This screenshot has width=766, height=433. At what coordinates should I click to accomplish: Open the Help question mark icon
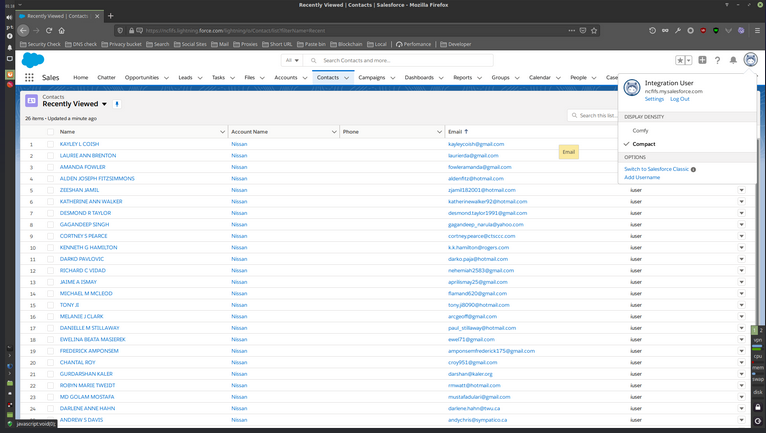717,60
